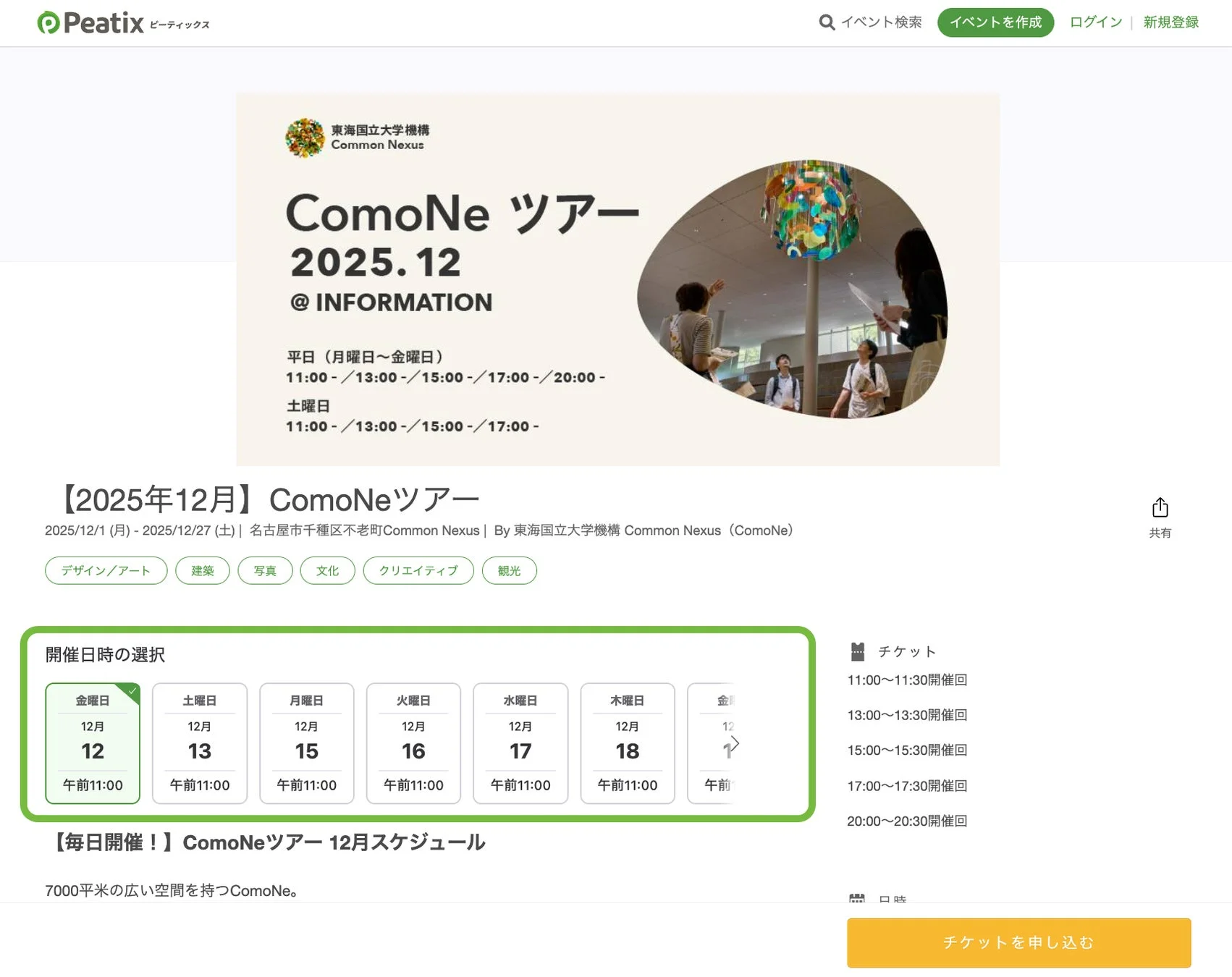The height and width of the screenshot is (977, 1232).
Task: Click the チケットを申し込む button
Action: [x=1018, y=942]
